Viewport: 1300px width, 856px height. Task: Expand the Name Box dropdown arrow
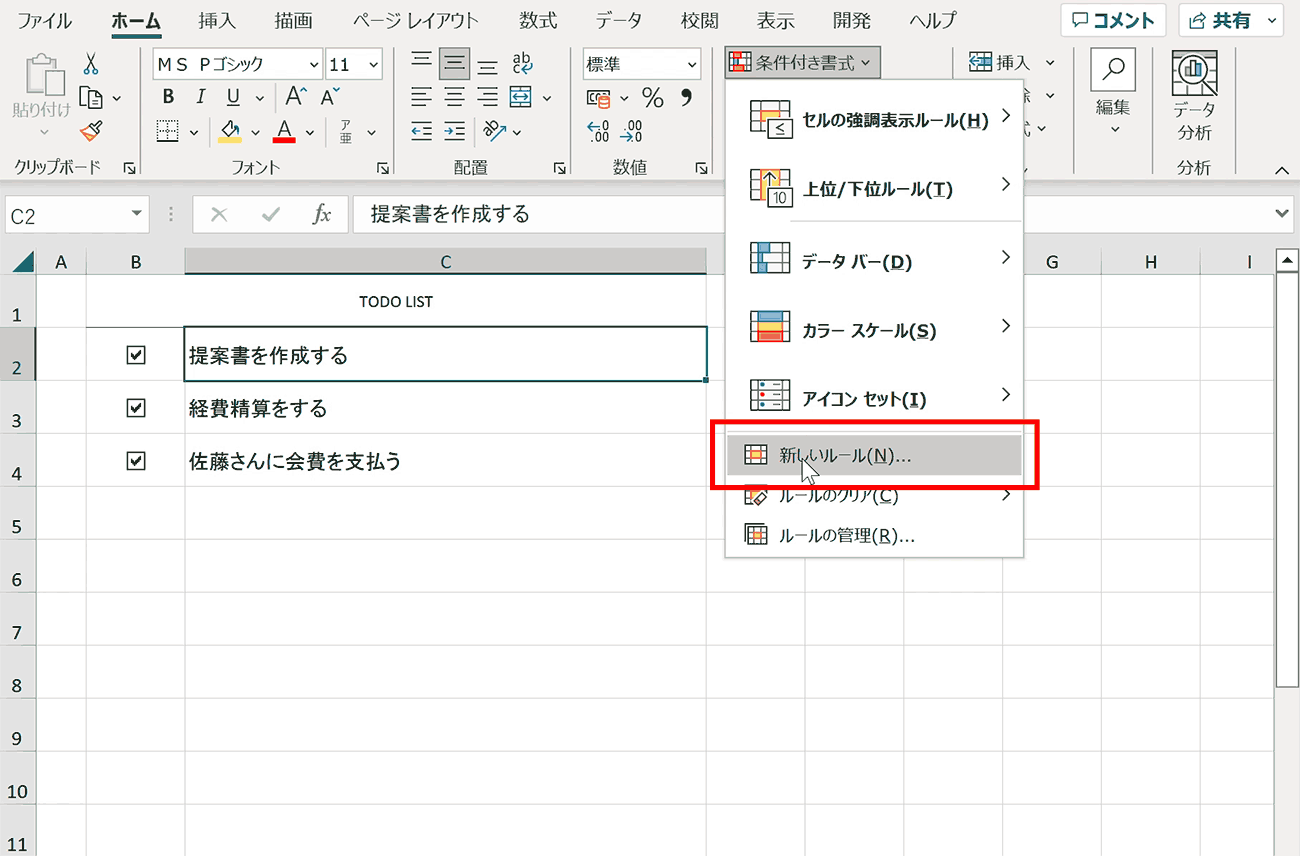[137, 214]
